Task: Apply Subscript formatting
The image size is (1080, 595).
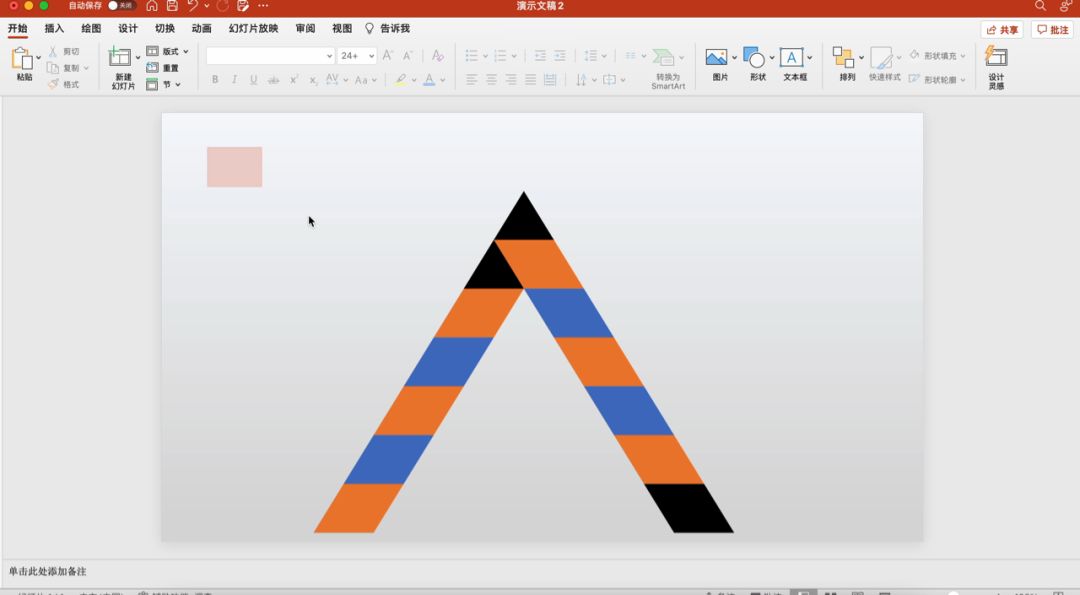Action: click(x=313, y=80)
